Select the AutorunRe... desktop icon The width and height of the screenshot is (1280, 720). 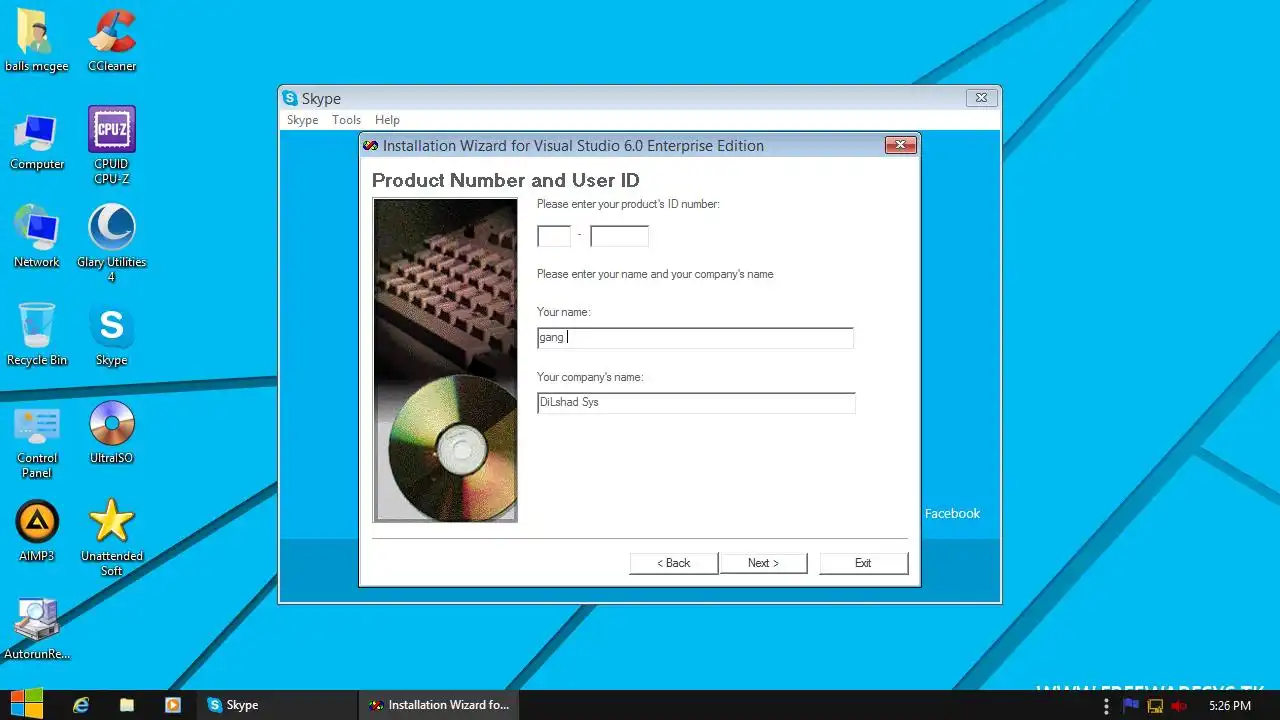37,628
